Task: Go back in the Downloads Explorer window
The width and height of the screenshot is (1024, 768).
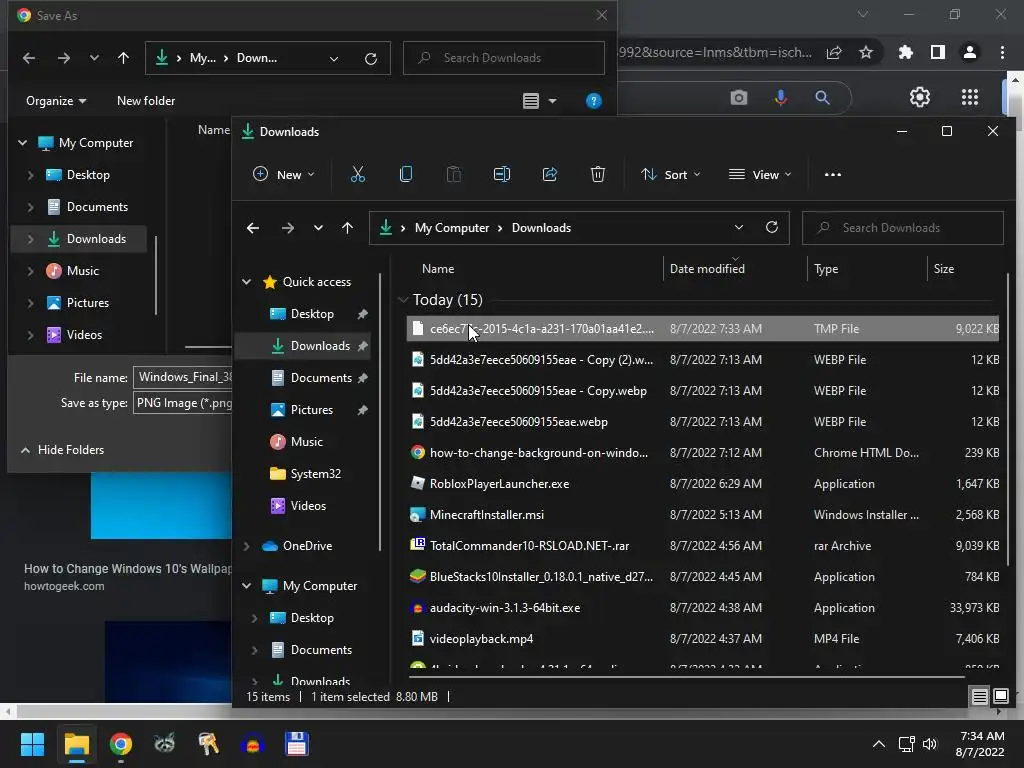Action: [253, 228]
